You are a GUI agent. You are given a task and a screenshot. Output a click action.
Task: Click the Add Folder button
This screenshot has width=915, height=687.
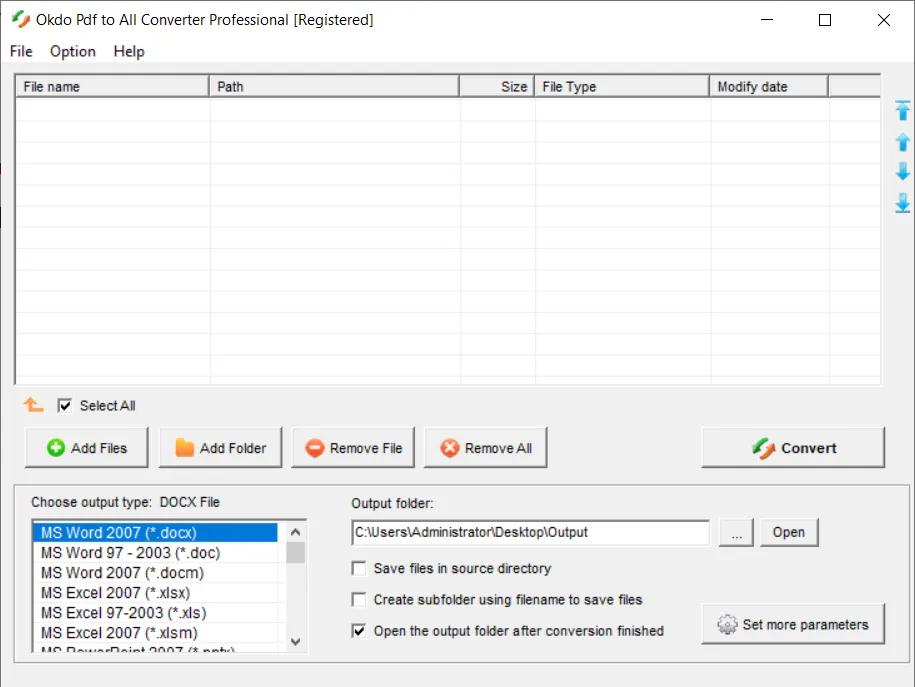[x=220, y=448]
